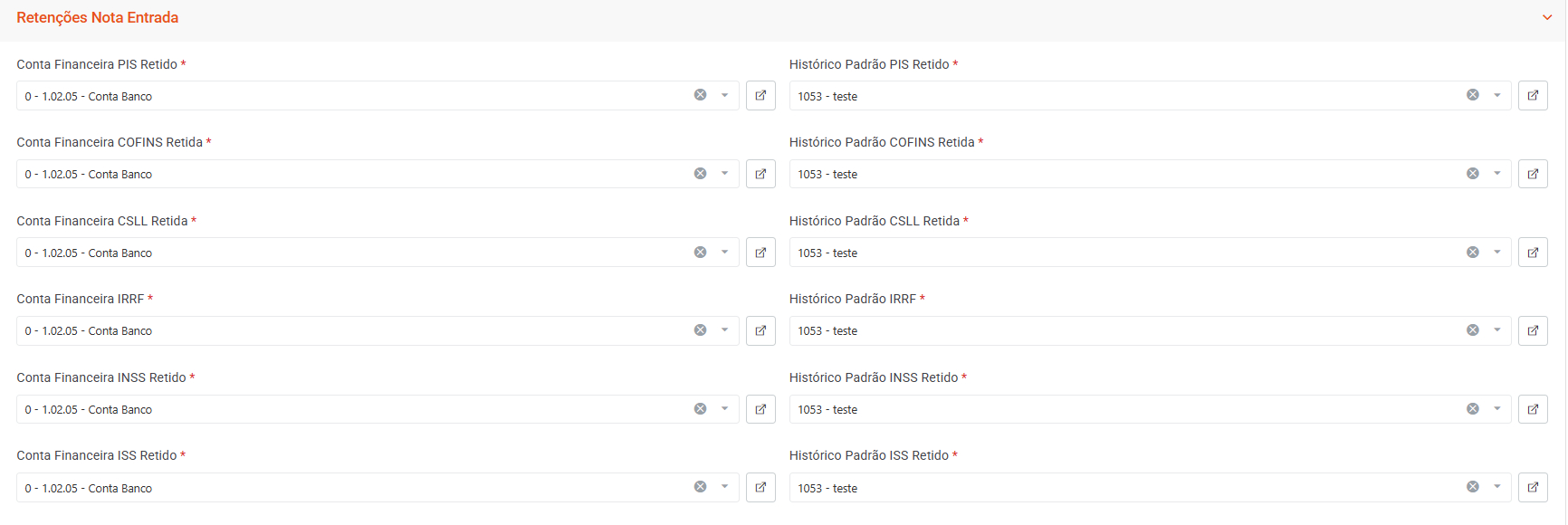Clear the Conta Financeira CSLL Retida selection
This screenshot has height=525, width=1568.
700,253
